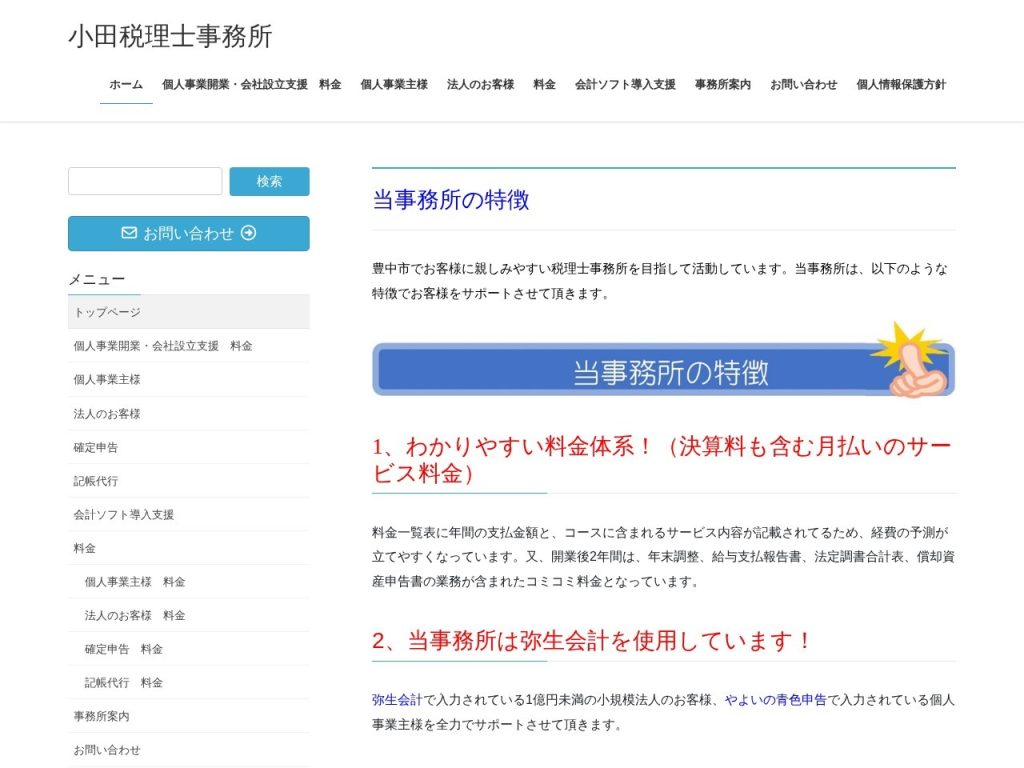Open sidebar sublink 法人のお客様 料金
Image resolution: width=1024 pixels, height=768 pixels.
coord(189,615)
